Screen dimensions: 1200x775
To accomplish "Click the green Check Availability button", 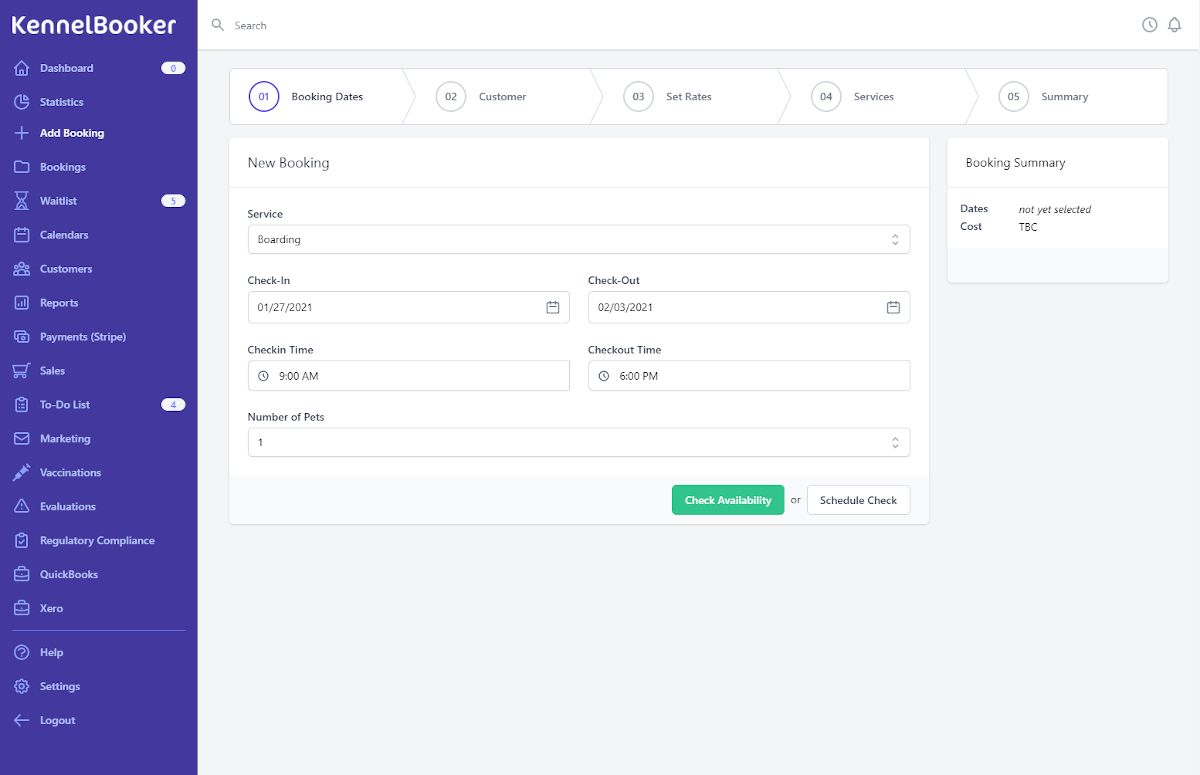I will point(728,500).
